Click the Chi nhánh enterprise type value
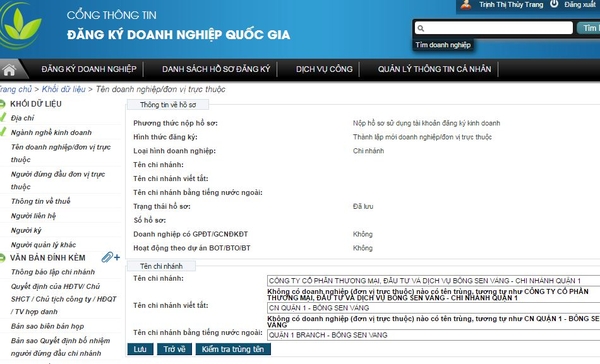The height and width of the screenshot is (364, 600). [368, 151]
